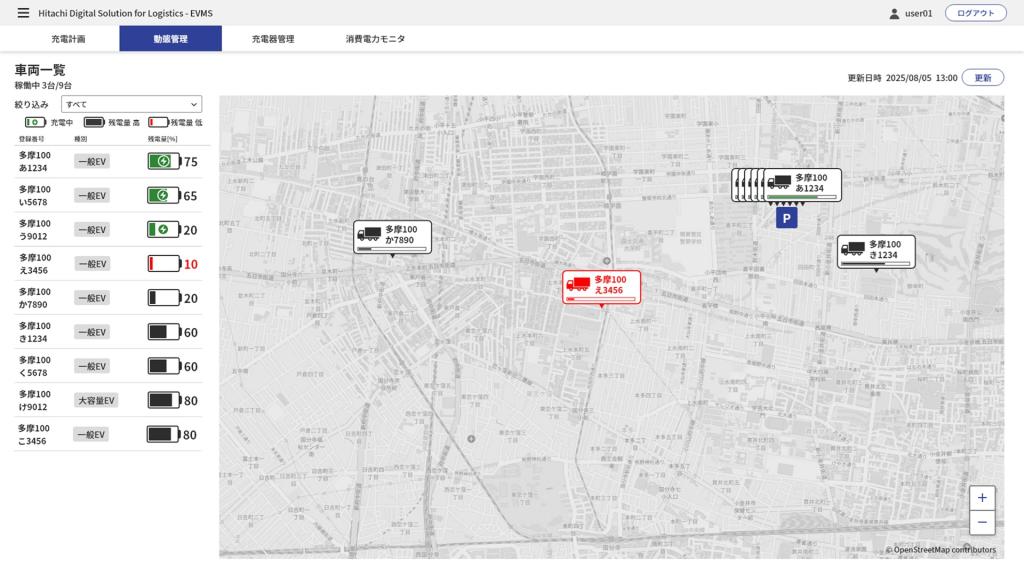Select truck marker 多摩100 き1234 on map
This screenshot has height=576, width=1024.
tap(876, 251)
